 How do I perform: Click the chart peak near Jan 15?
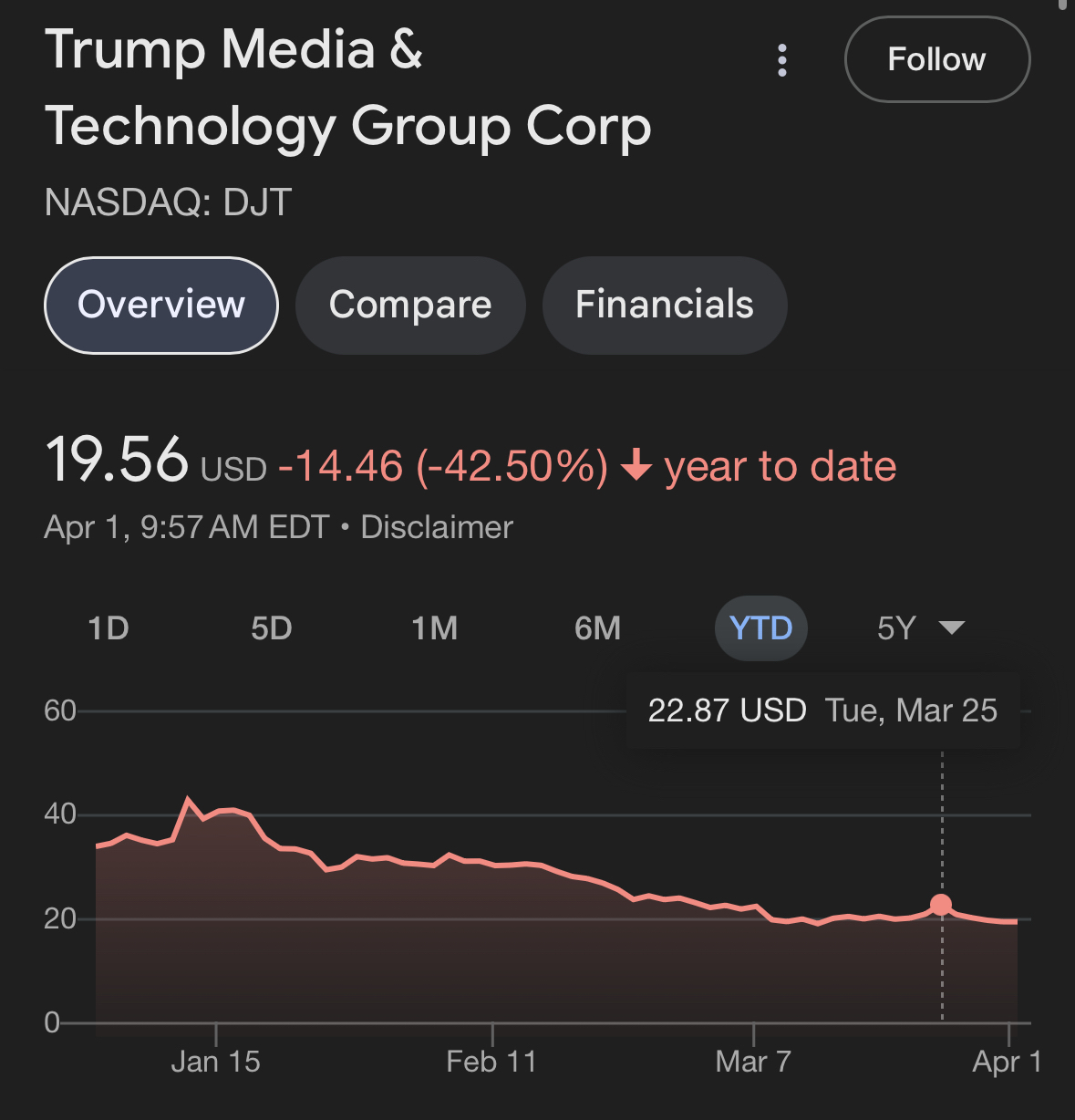[x=189, y=800]
